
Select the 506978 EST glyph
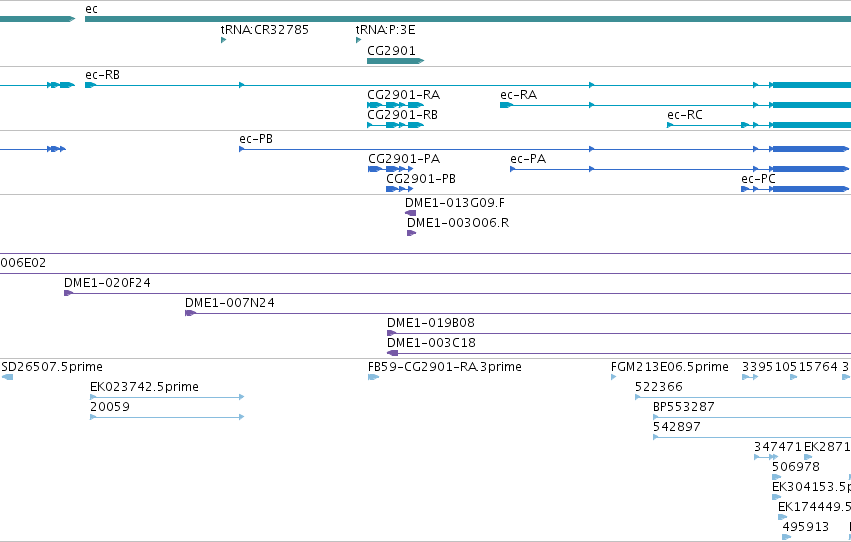click(777, 477)
